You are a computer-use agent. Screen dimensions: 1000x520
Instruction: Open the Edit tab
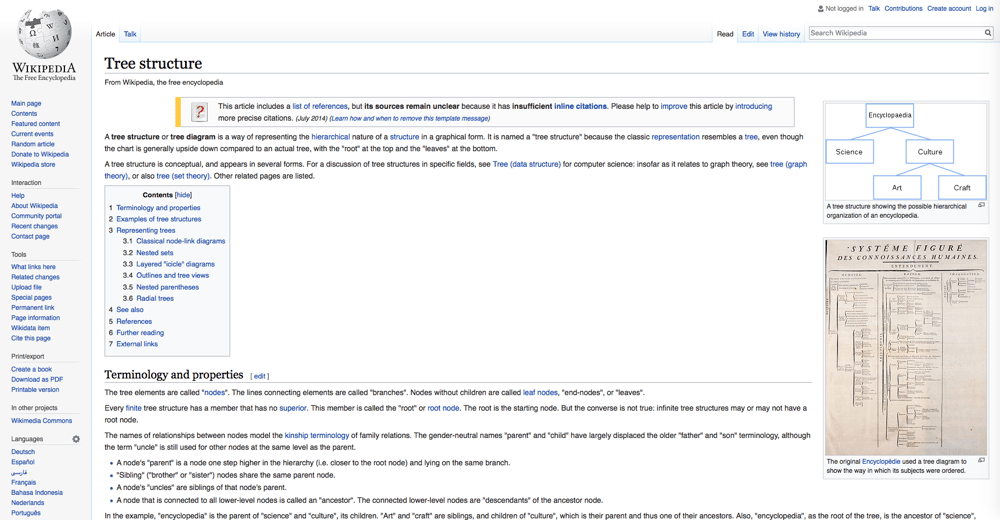pos(747,34)
